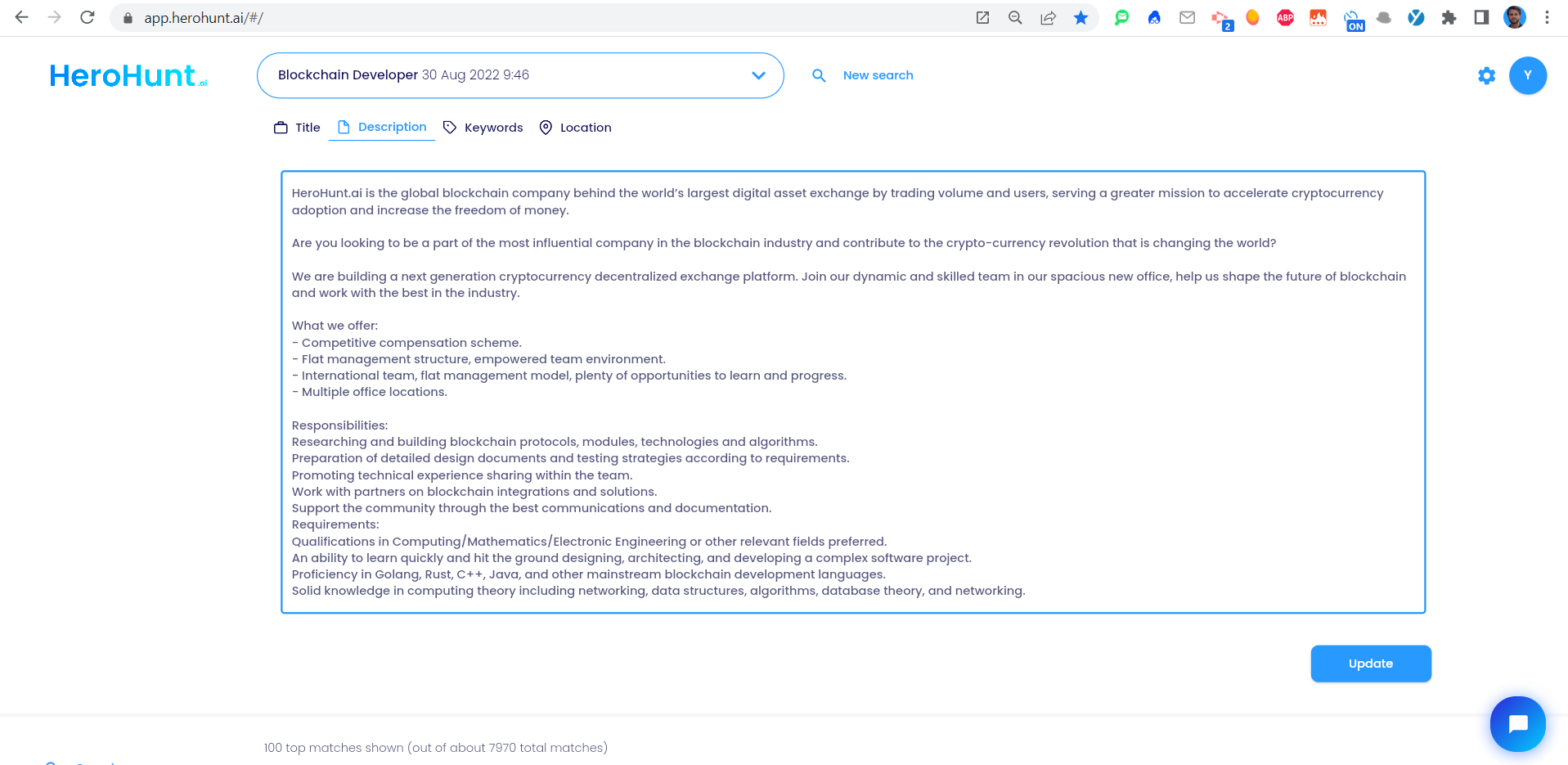Open the chat support bubble
The width and height of the screenshot is (1568, 765).
[1517, 723]
